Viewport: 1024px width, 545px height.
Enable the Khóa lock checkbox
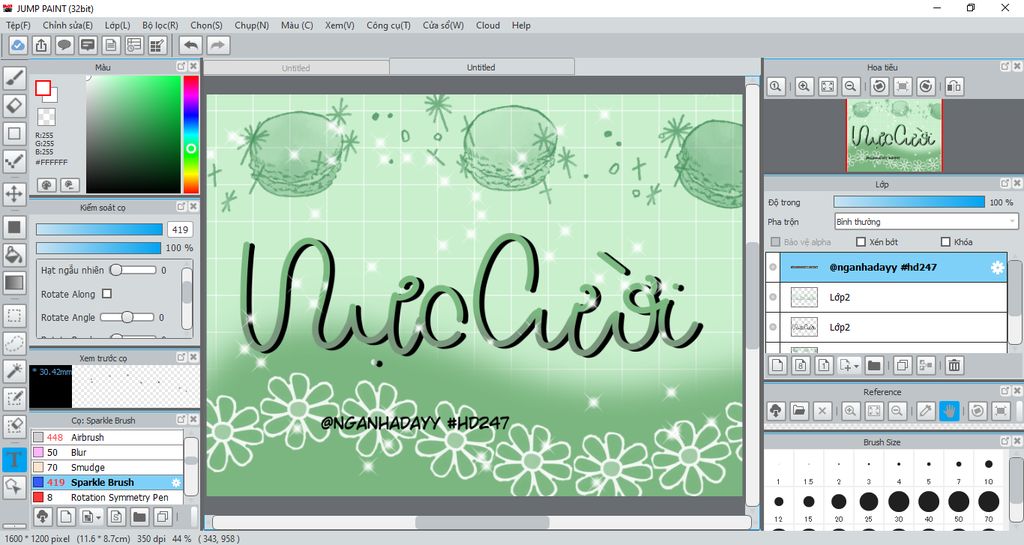click(x=945, y=241)
